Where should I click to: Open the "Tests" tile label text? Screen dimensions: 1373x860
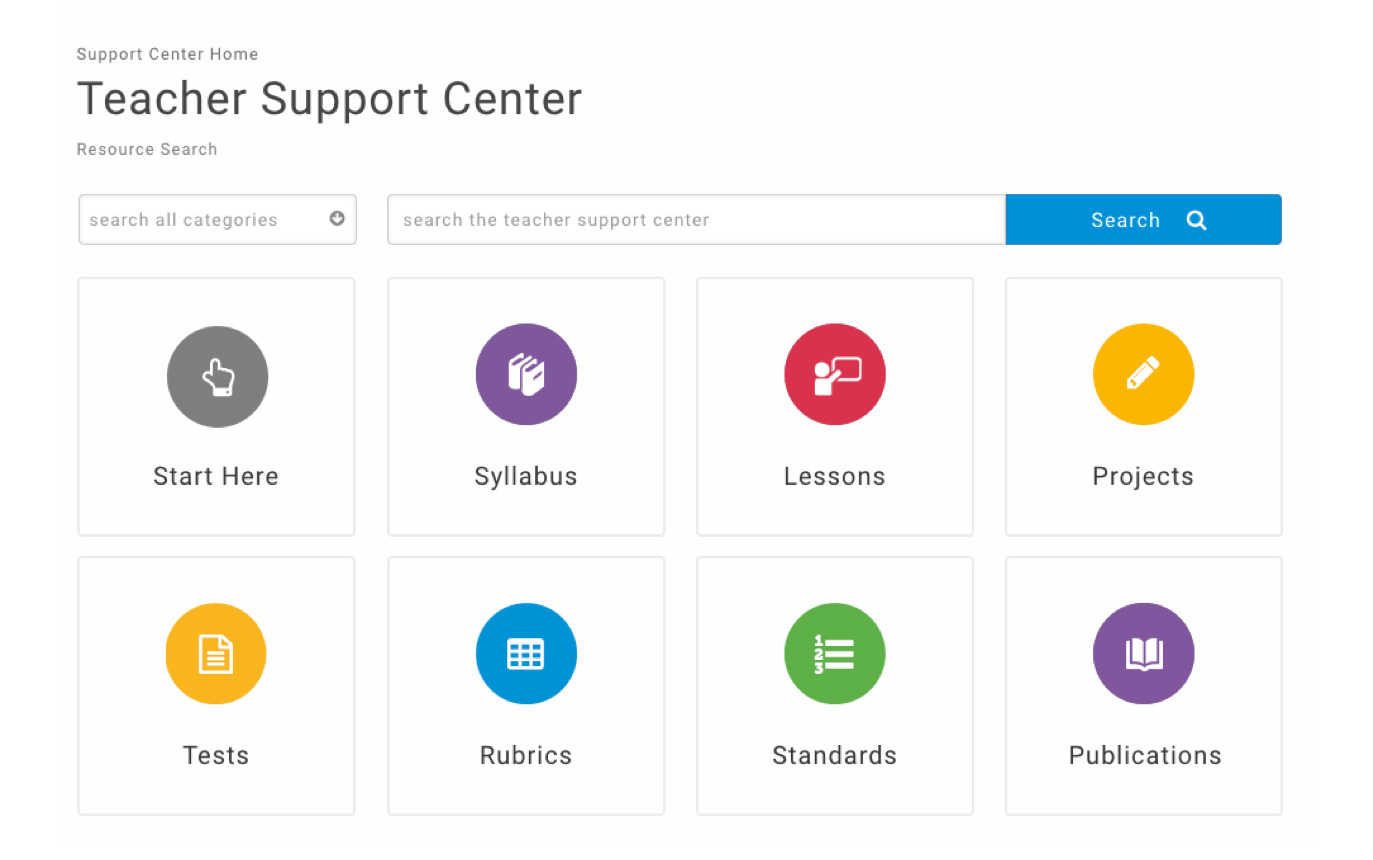216,755
